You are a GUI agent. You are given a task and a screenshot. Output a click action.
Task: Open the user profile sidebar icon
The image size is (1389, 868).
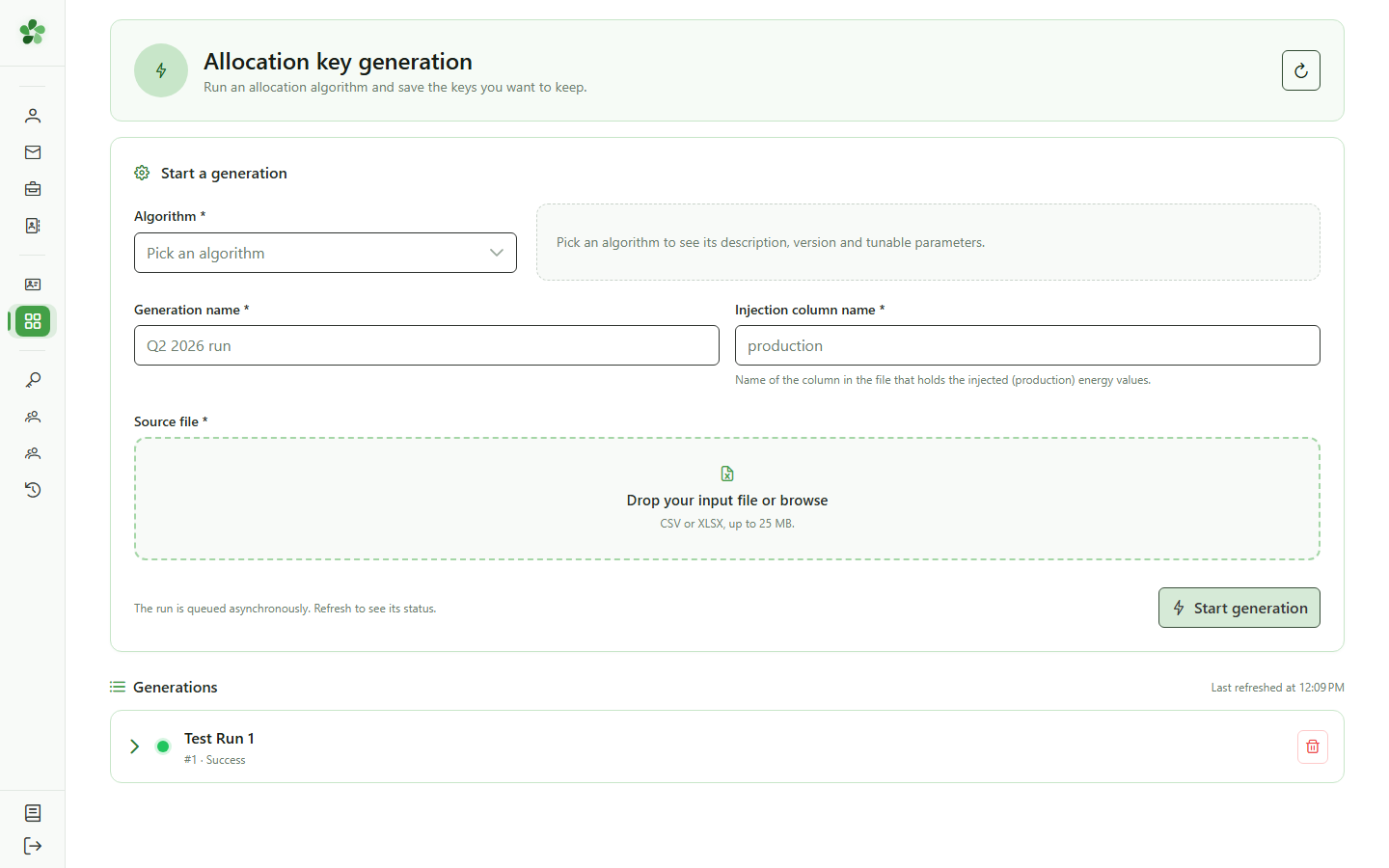tap(33, 116)
